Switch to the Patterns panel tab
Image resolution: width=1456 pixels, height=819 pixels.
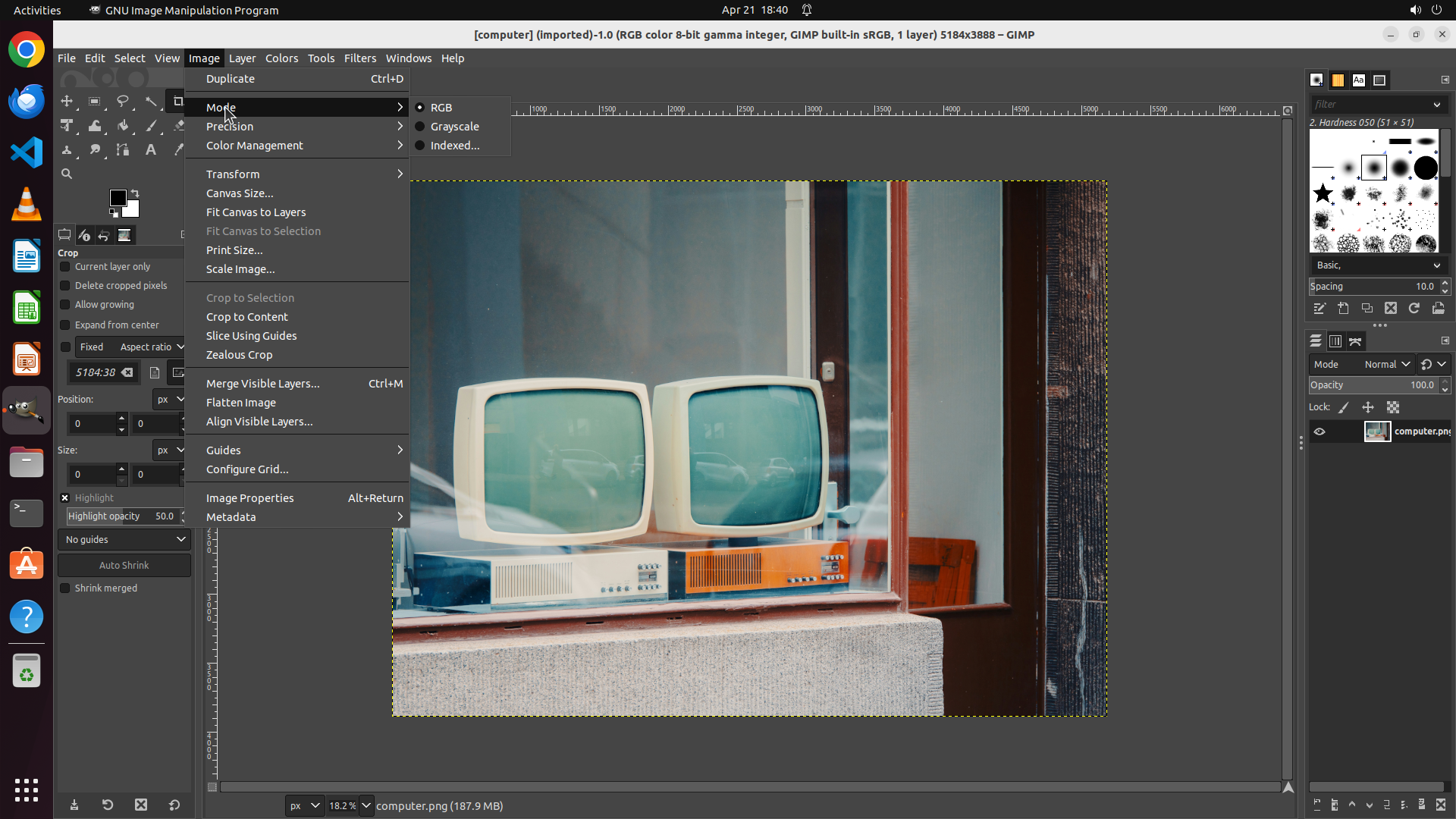(x=1338, y=80)
